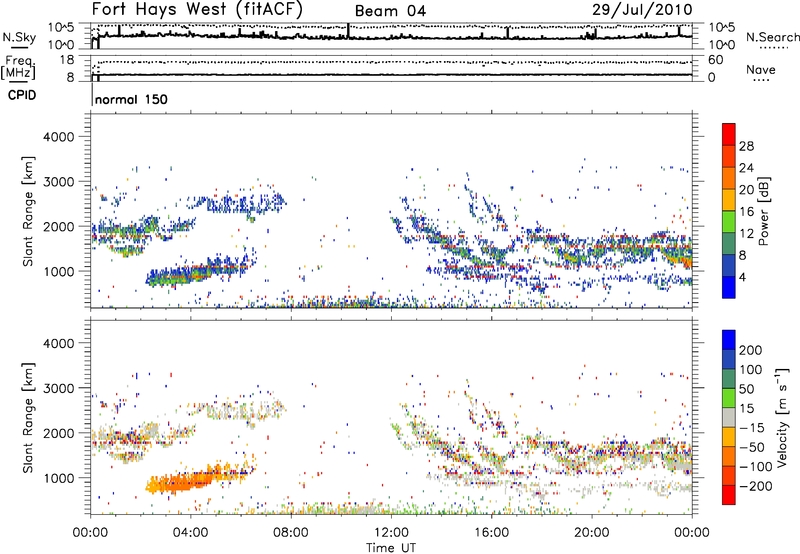Image resolution: width=800 pixels, height=554 pixels.
Task: Click the '24' power colorbar label
Action: click(x=746, y=168)
